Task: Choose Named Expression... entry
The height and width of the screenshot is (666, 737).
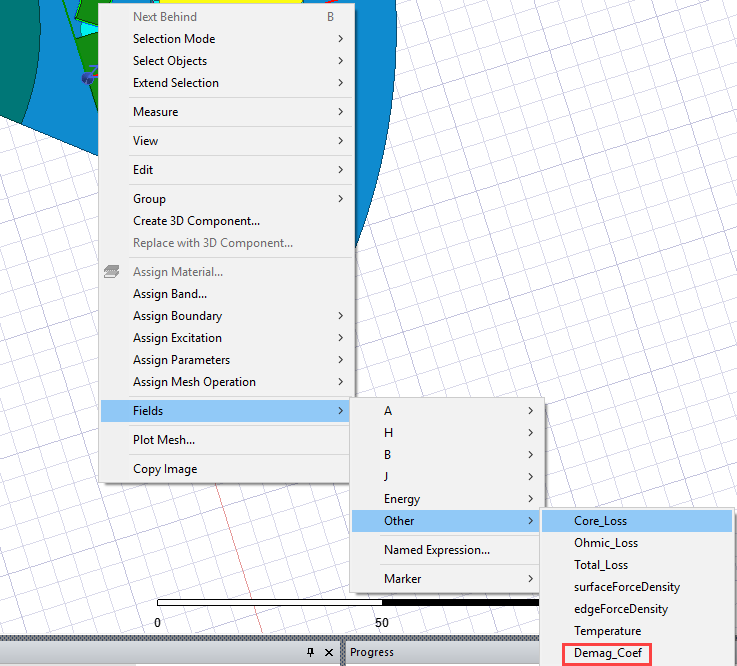Action: (x=446, y=550)
